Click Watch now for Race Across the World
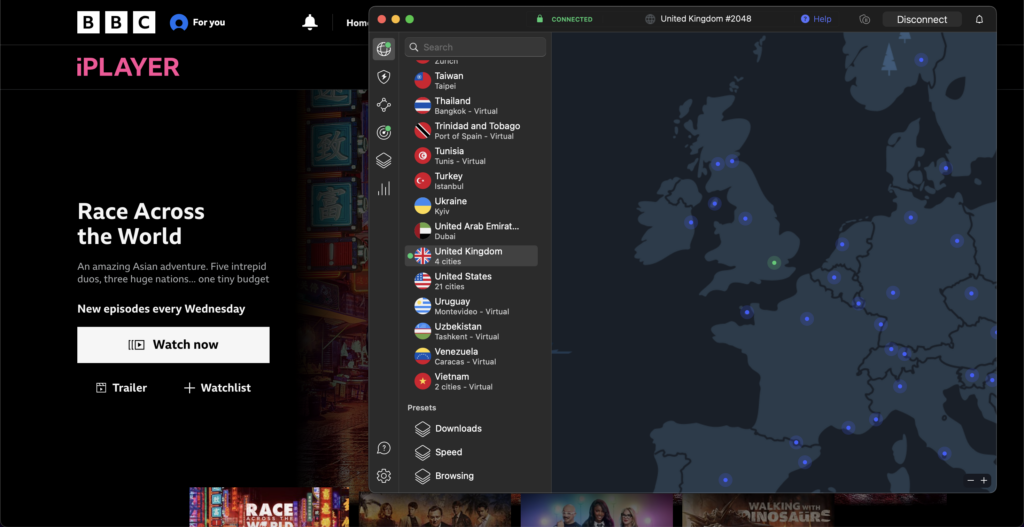1024x527 pixels. [173, 345]
